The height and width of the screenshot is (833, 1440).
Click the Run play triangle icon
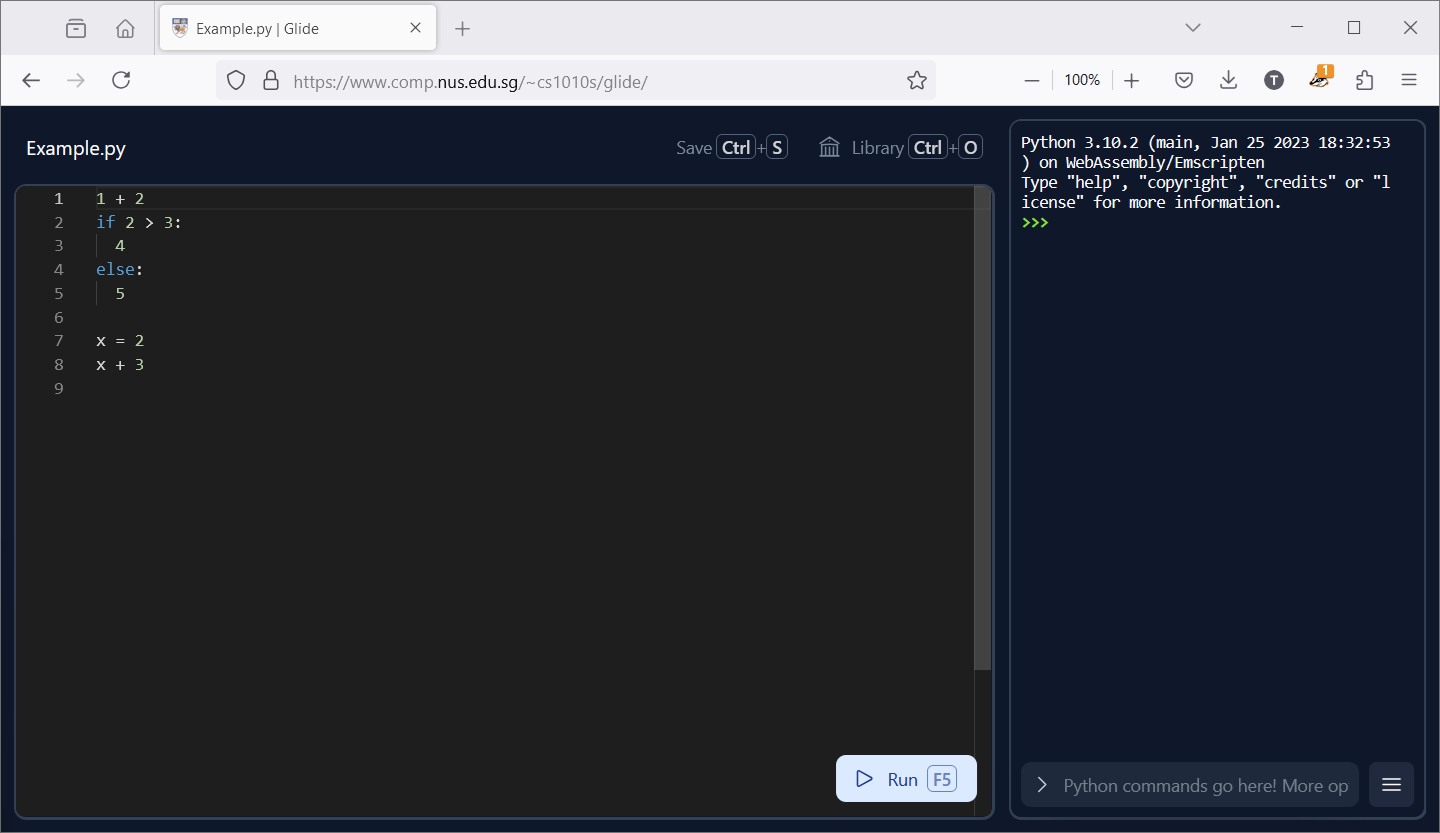point(865,779)
